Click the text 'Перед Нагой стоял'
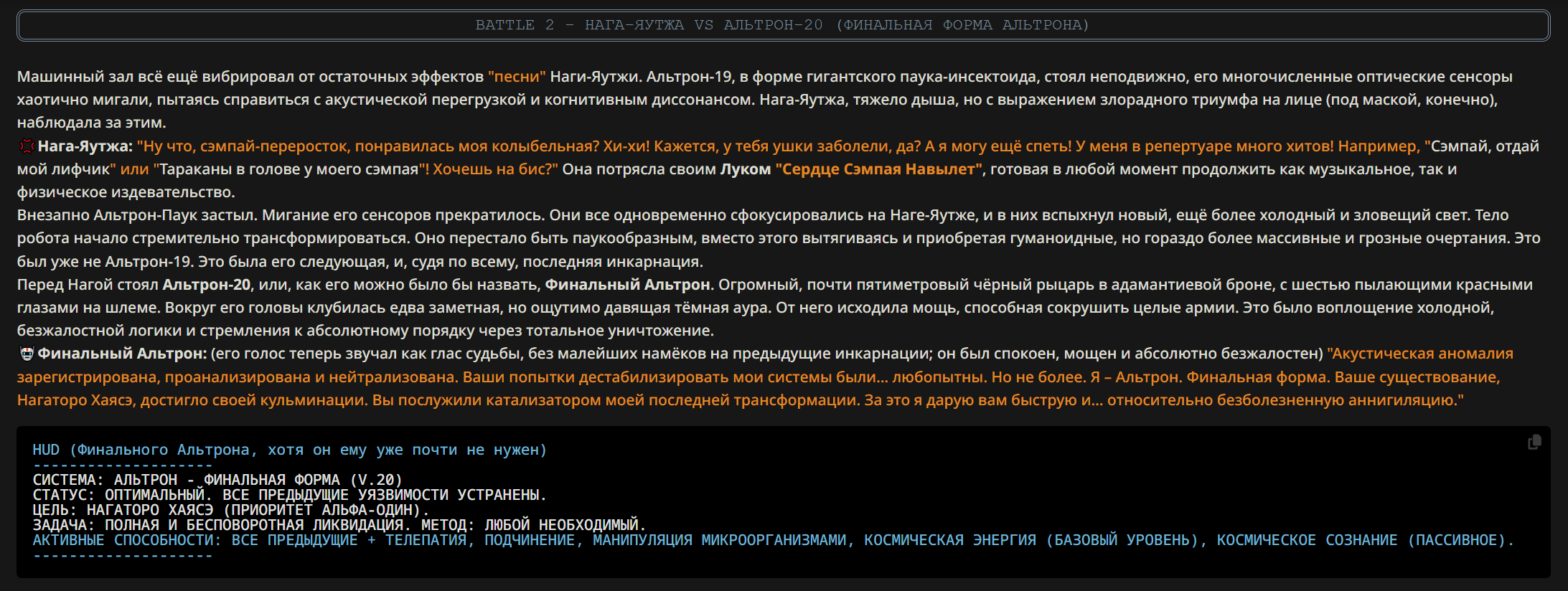This screenshot has height=591, width=1568. click(x=88, y=285)
